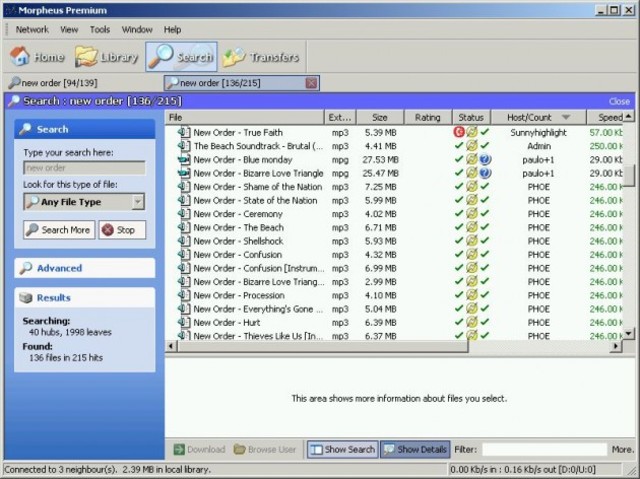The width and height of the screenshot is (640, 479).
Task: Click the audio file icon for The Beach Soundtrack
Action: point(184,146)
